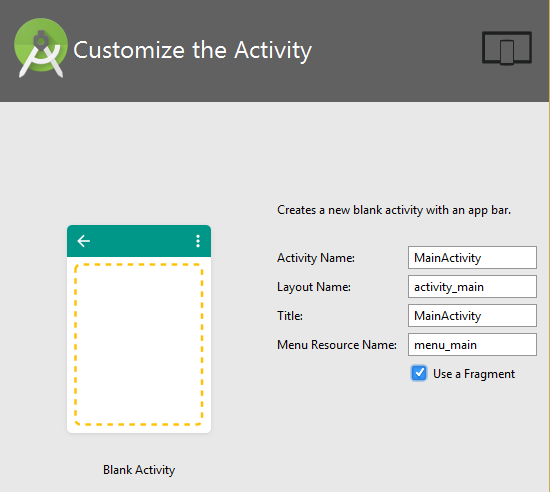Click the Activity Name: label
Viewport: 550px width, 492px height.
pos(316,258)
